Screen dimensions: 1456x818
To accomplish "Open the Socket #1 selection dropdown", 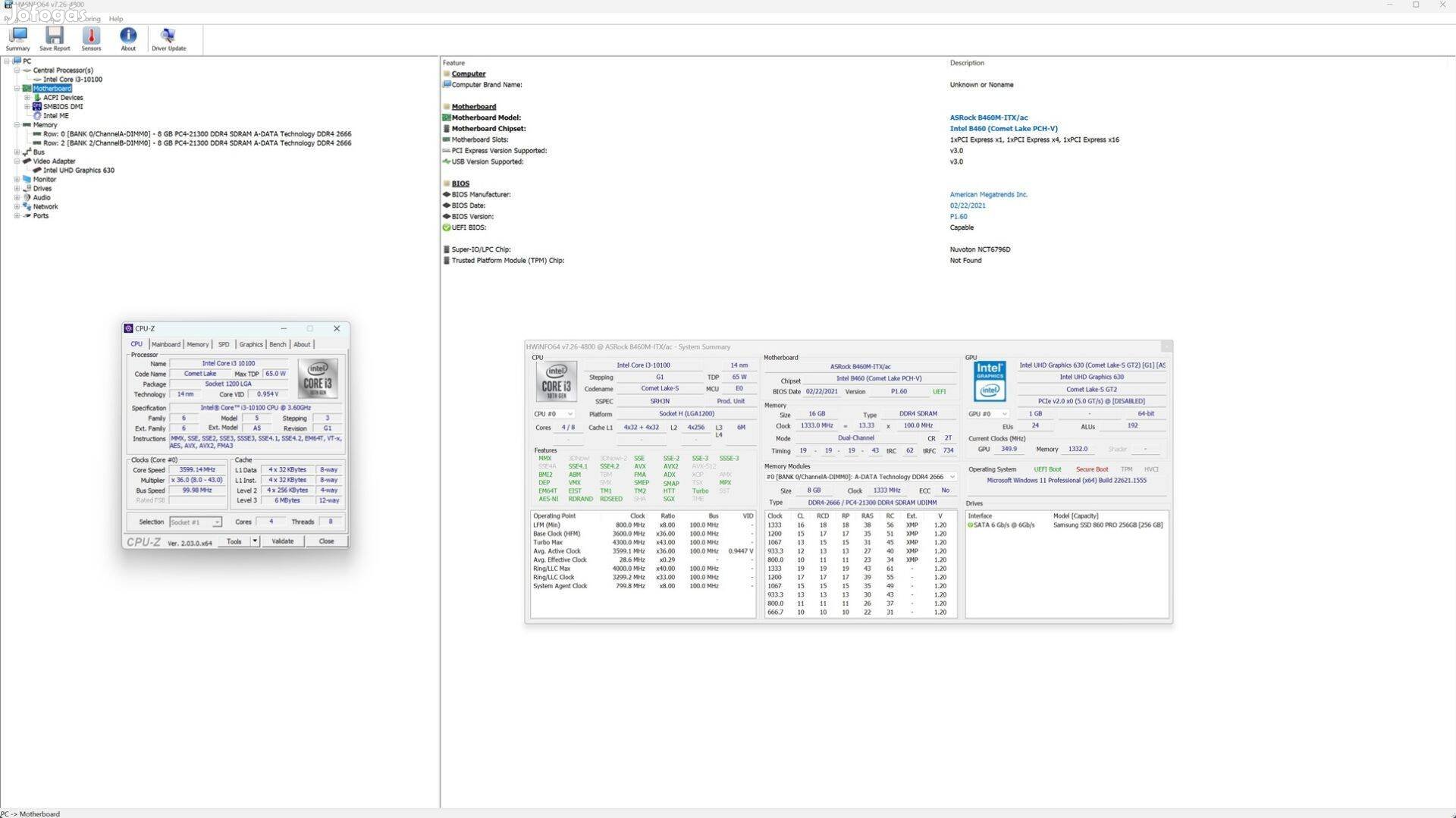I will (195, 522).
